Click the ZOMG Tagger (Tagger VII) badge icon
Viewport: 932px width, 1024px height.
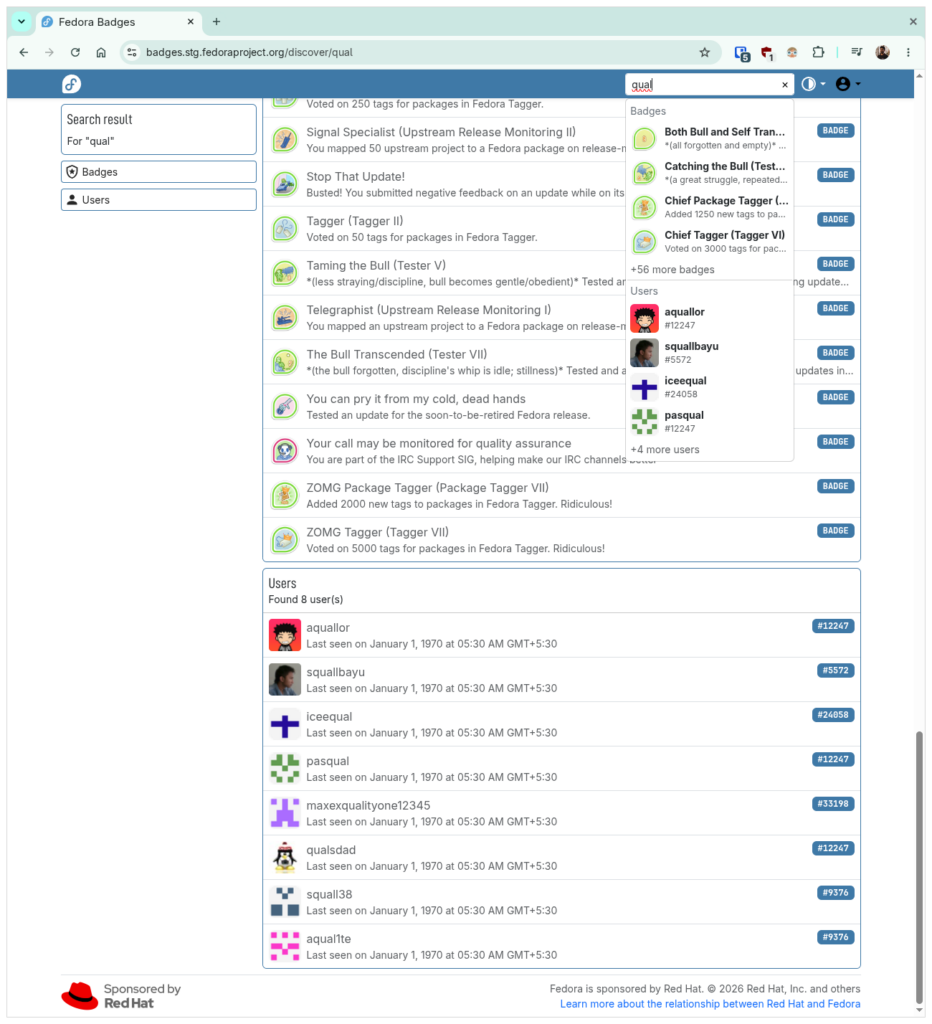pyautogui.click(x=285, y=539)
